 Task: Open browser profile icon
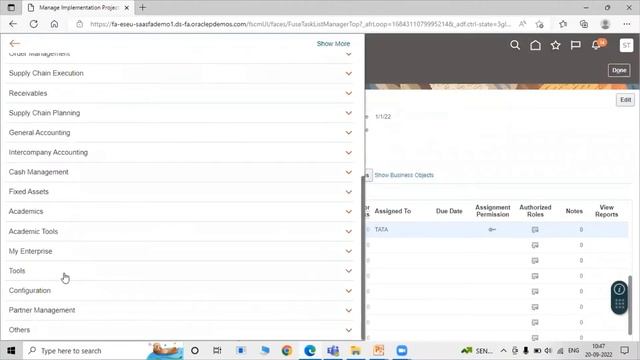tap(605, 24)
